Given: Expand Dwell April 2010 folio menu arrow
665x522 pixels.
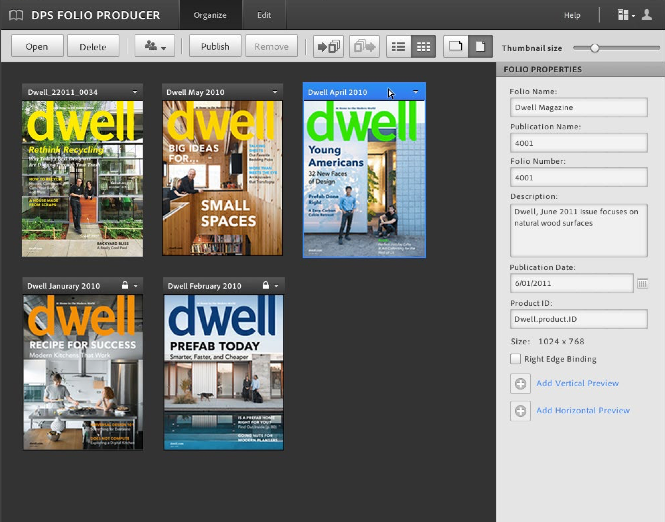Looking at the screenshot, I should pos(416,91).
